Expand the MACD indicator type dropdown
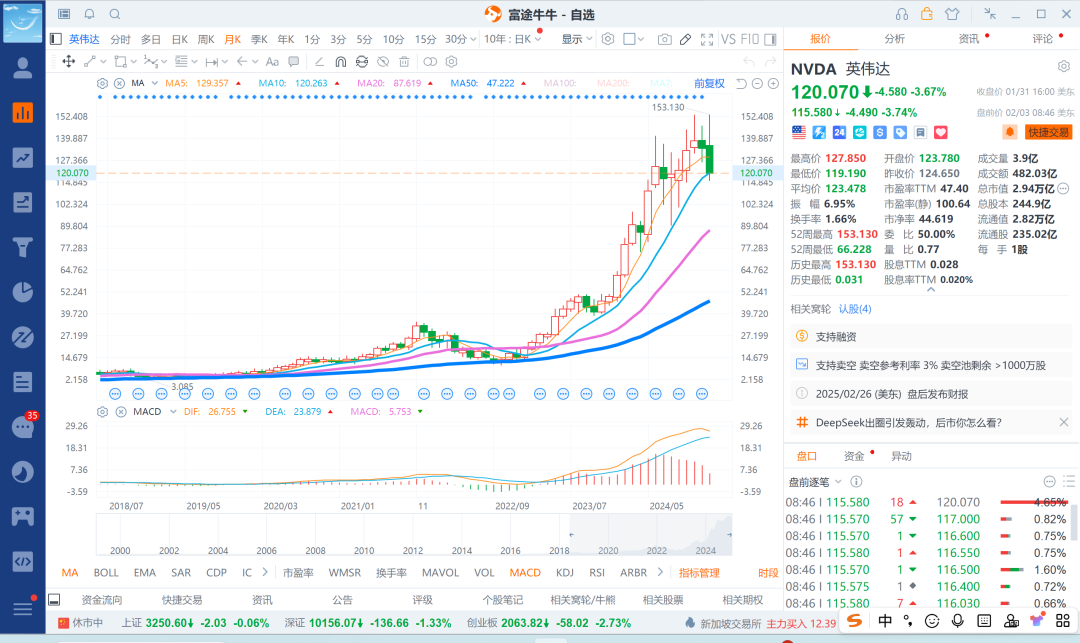The width and height of the screenshot is (1080, 643). tap(173, 412)
